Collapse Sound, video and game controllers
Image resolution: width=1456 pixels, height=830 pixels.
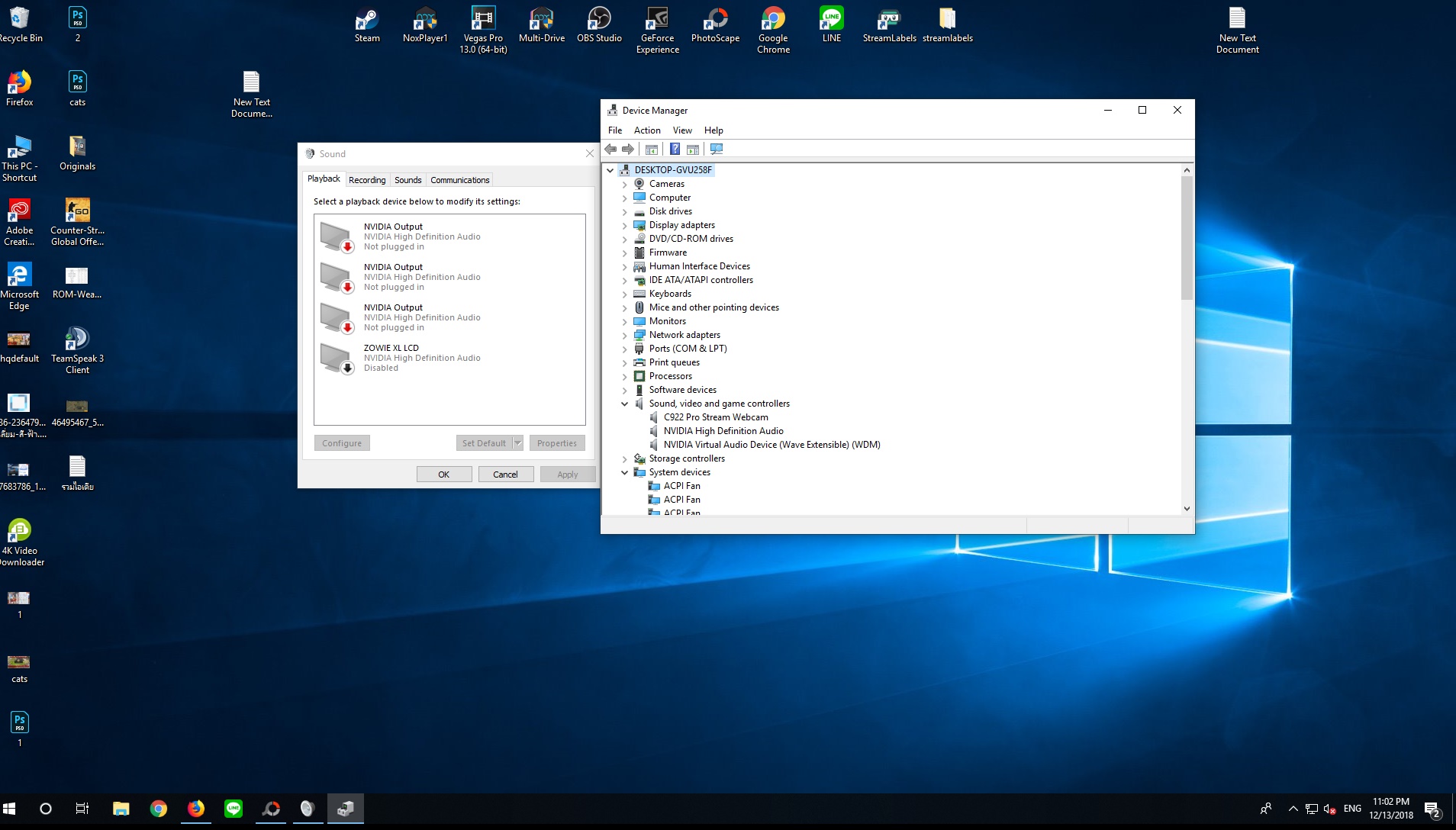point(624,404)
